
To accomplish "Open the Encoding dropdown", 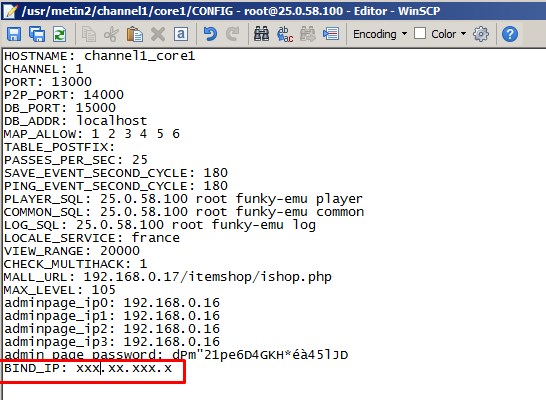I will click(x=380, y=34).
